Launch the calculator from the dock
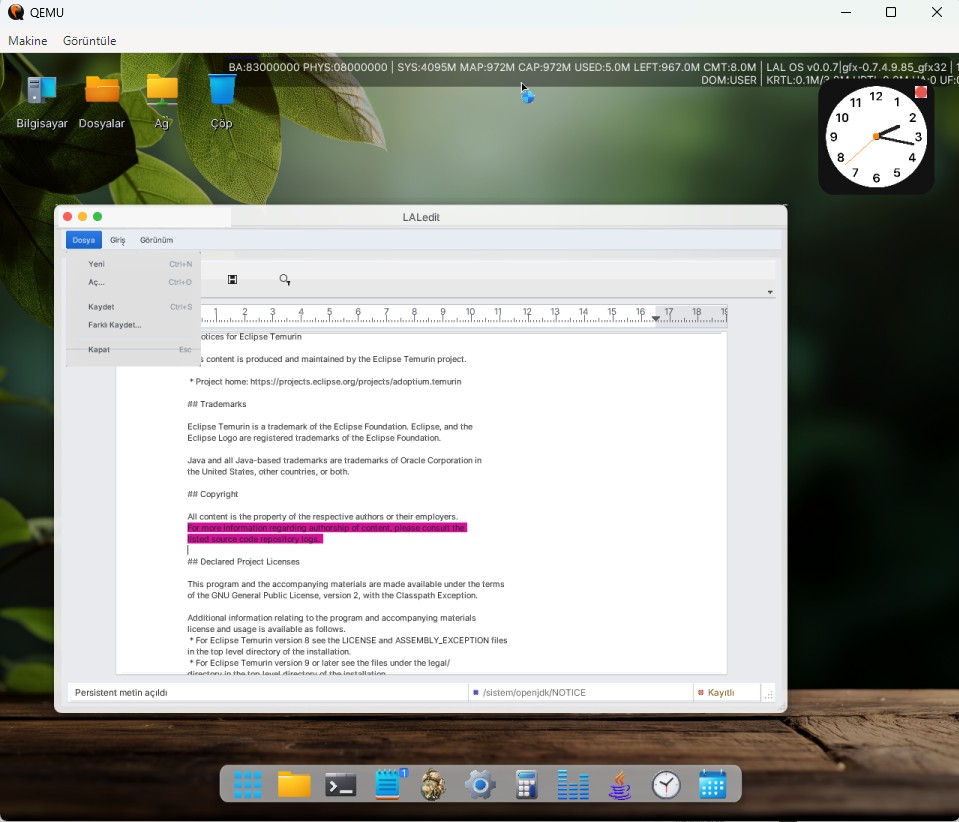 coord(527,785)
